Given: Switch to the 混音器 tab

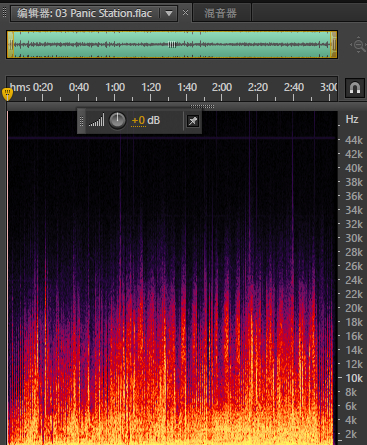Looking at the screenshot, I should click(221, 13).
